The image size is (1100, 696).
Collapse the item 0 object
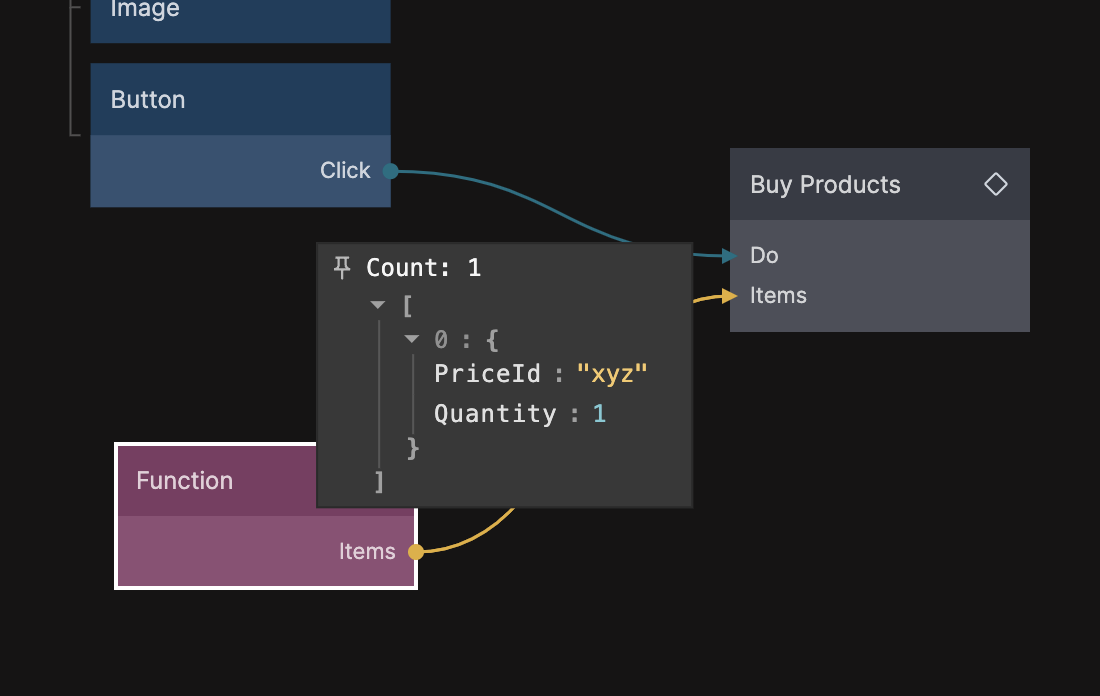click(412, 340)
